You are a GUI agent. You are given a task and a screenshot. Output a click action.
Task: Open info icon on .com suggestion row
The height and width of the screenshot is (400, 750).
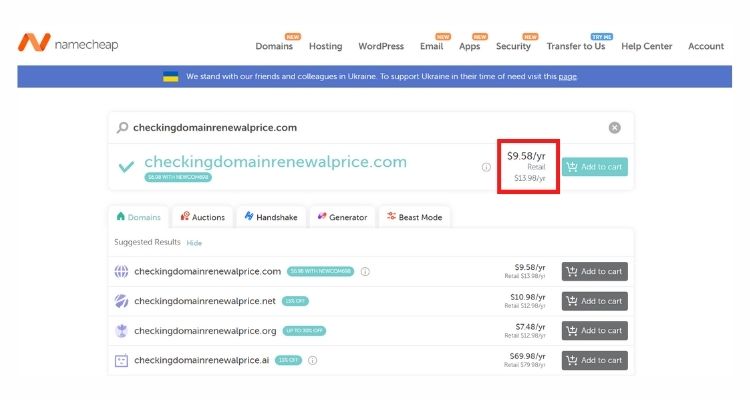pyautogui.click(x=365, y=271)
